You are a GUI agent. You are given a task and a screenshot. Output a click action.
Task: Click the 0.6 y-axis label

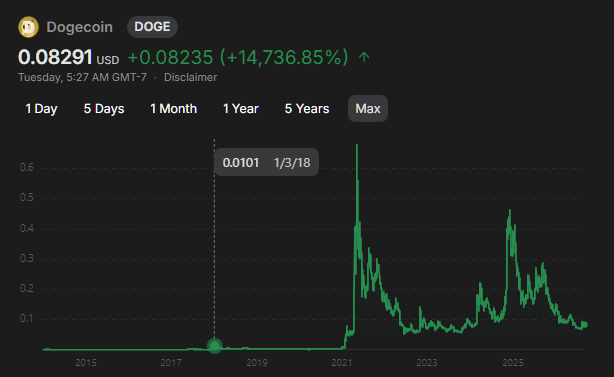(x=27, y=168)
